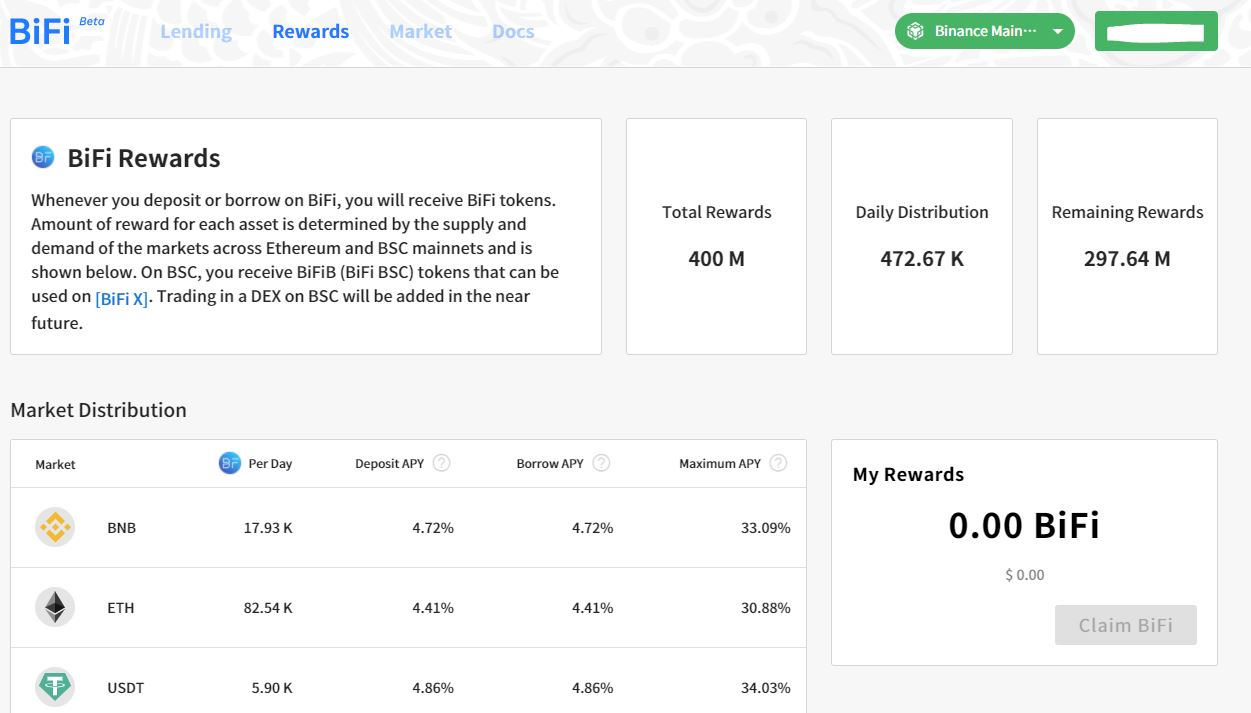This screenshot has height=713, width=1251.
Task: Click USDT per day value 5.90 K
Action: (272, 687)
